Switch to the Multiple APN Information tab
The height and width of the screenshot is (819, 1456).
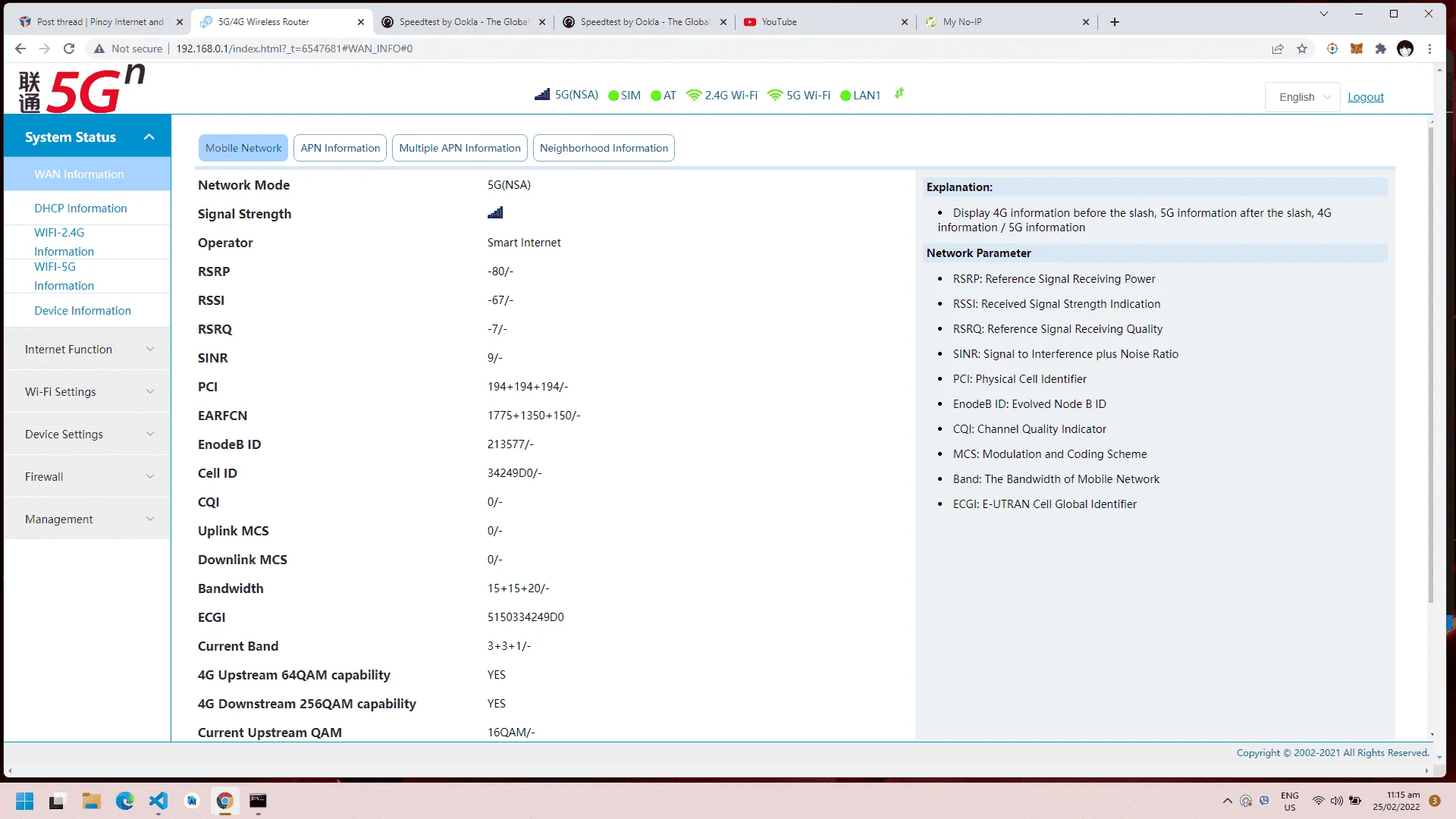(x=460, y=148)
